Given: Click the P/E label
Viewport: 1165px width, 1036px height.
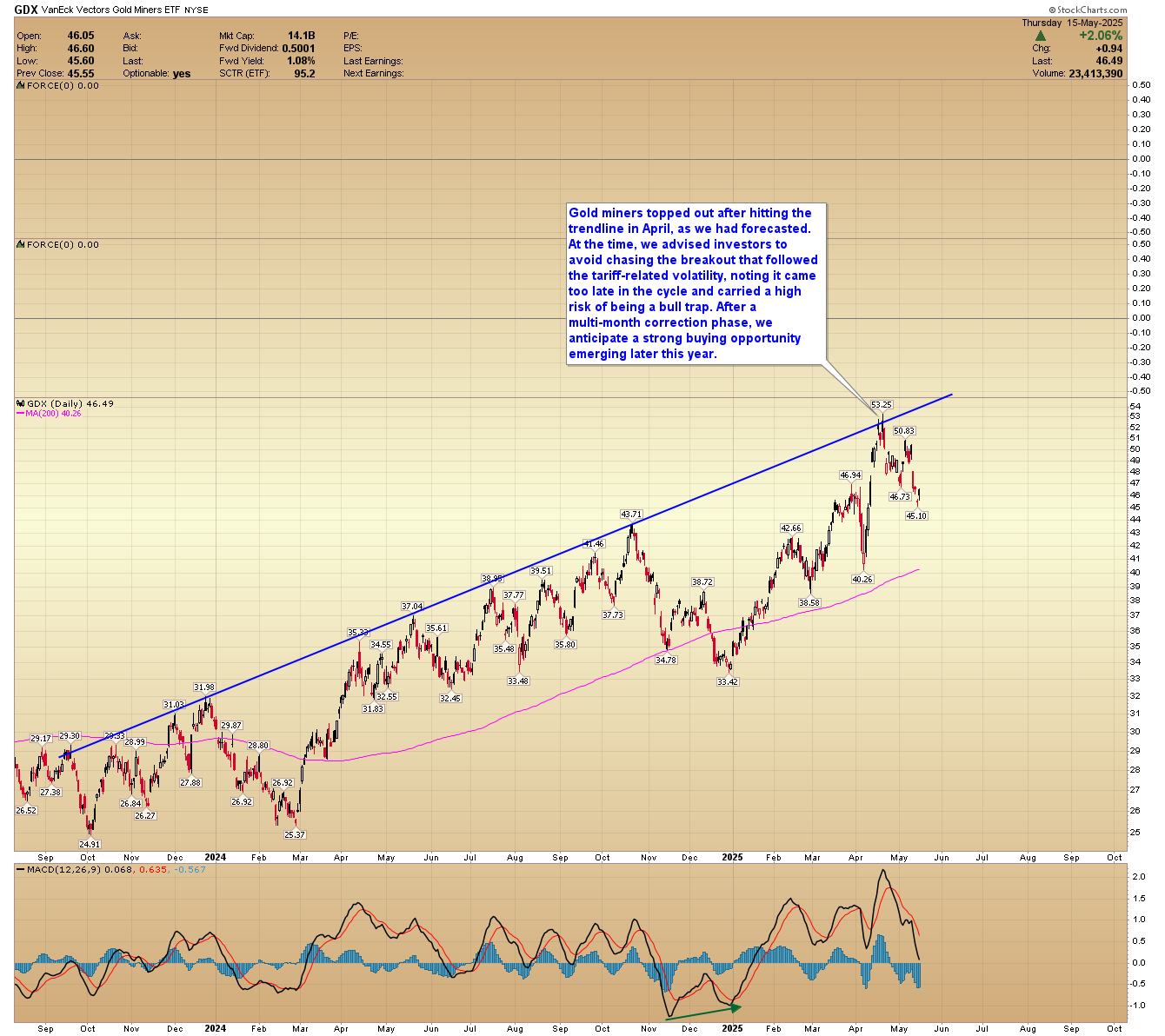Looking at the screenshot, I should (x=352, y=36).
